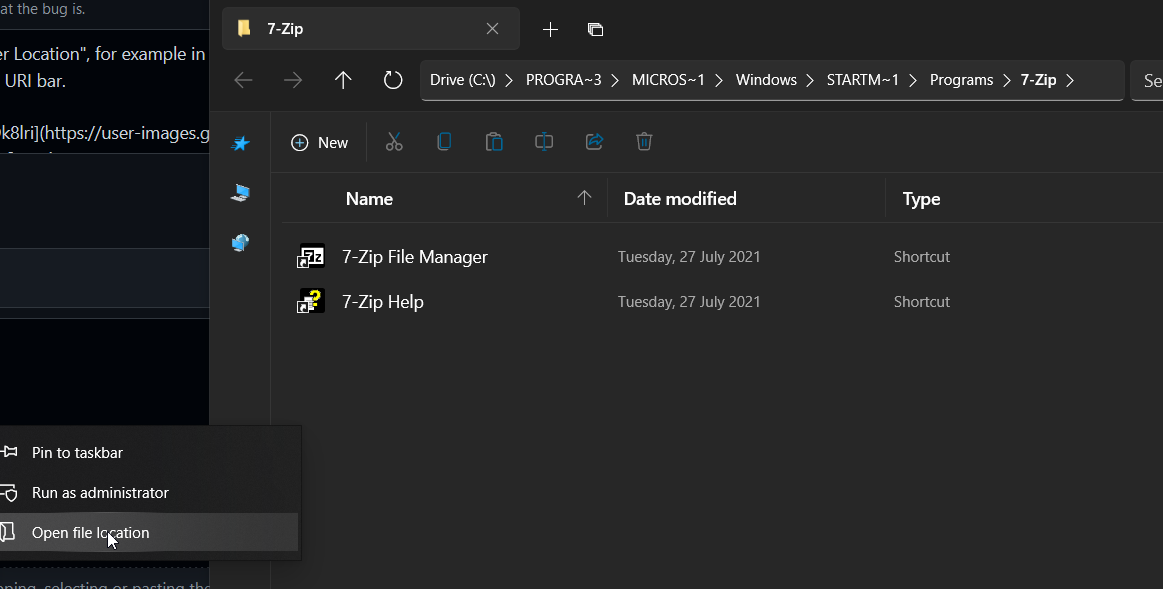The image size is (1163, 589).
Task: Click the pin icon beside Pin to taskbar
Action: (8, 452)
